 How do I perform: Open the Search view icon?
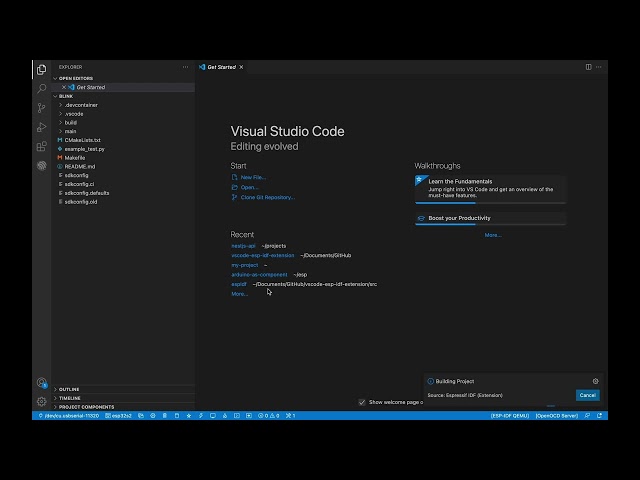click(x=41, y=89)
